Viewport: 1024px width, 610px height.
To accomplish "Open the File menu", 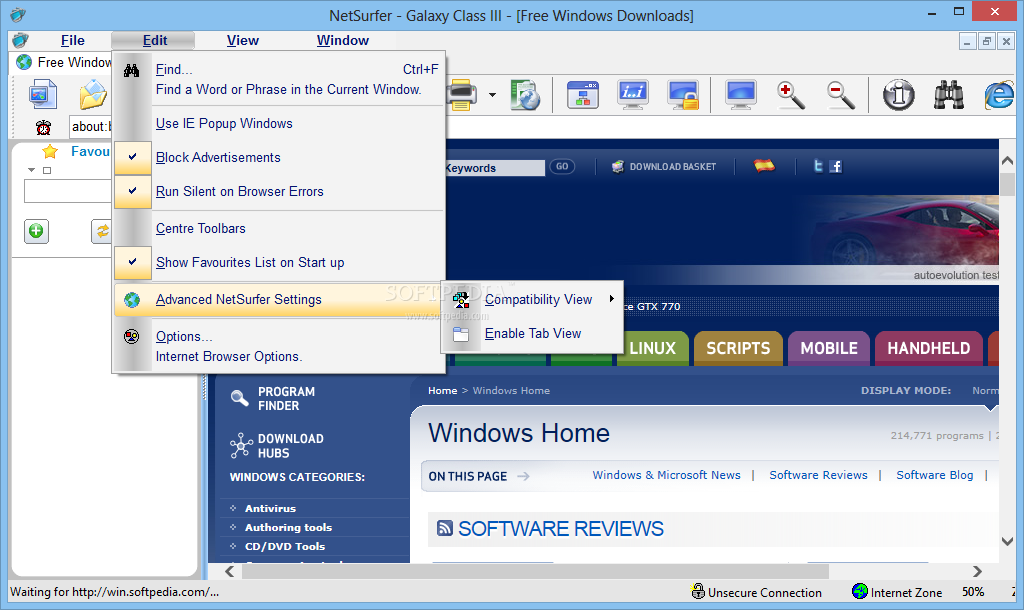I will (72, 40).
